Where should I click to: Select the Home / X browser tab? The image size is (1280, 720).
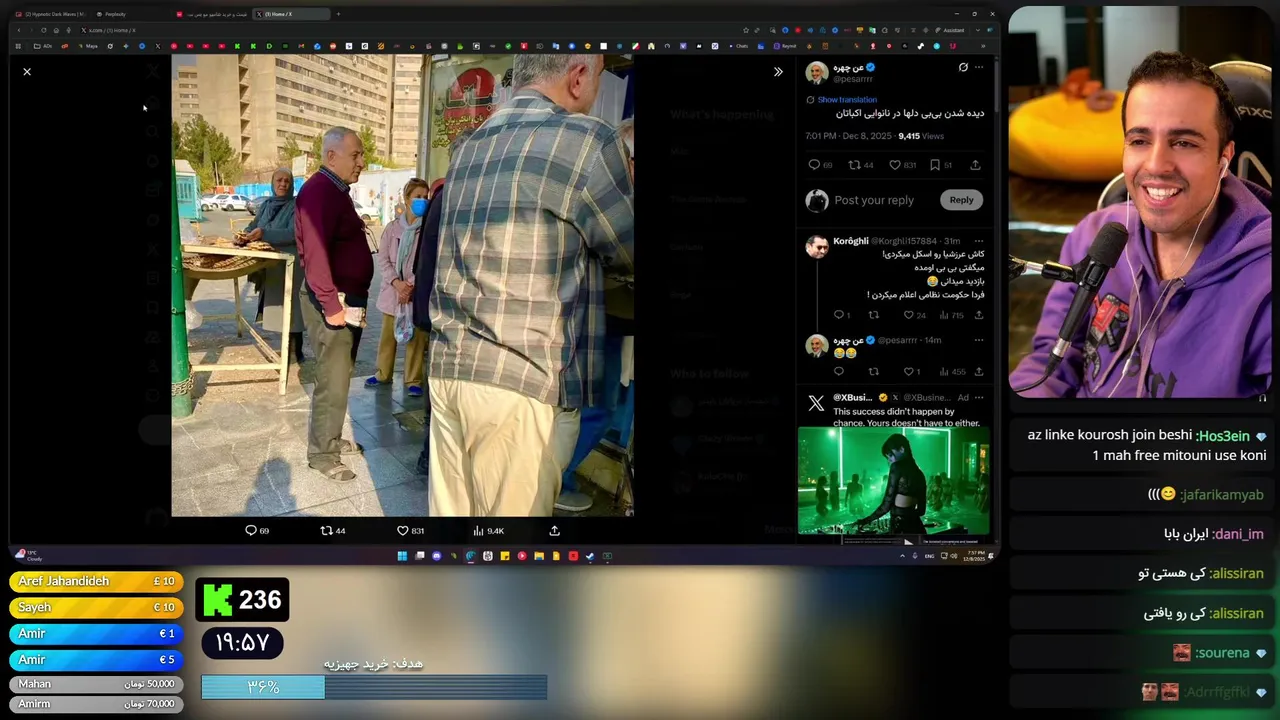click(x=290, y=14)
